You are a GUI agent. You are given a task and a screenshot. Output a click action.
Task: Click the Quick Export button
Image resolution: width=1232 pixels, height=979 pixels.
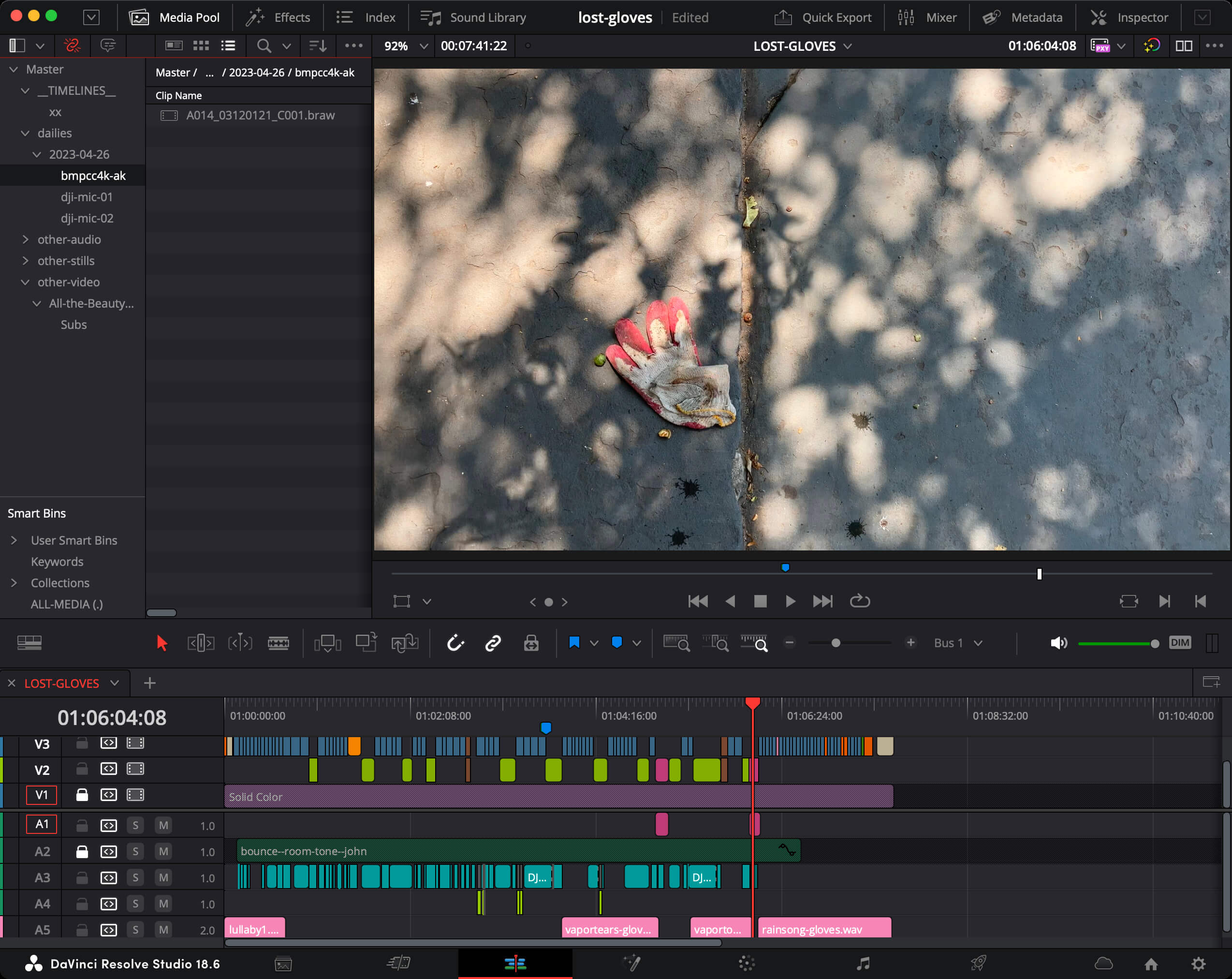click(823, 17)
